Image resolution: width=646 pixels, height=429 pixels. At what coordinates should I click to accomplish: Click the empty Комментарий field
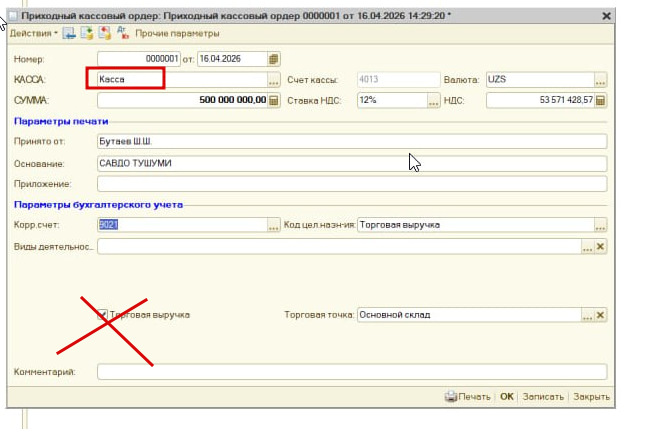point(352,372)
